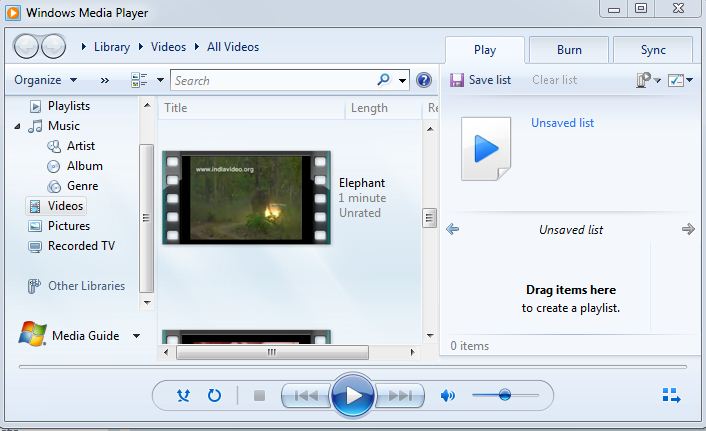The image size is (706, 431).
Task: Click the Save list floppy icon
Action: point(457,80)
